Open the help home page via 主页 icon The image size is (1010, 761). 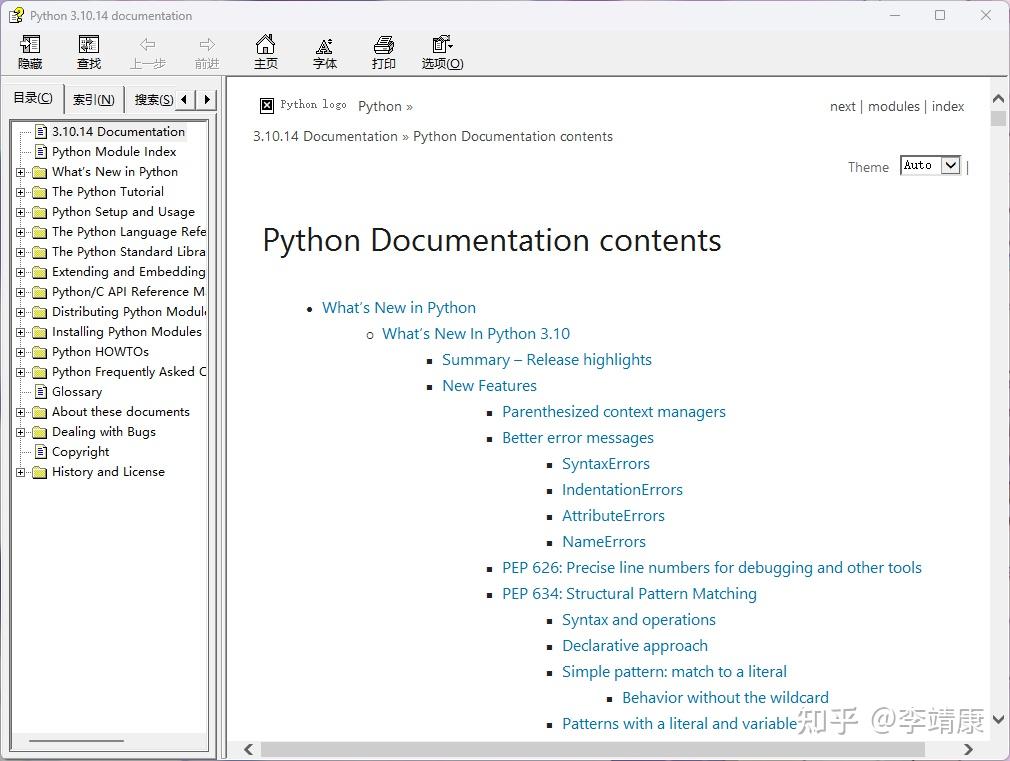pos(265,50)
